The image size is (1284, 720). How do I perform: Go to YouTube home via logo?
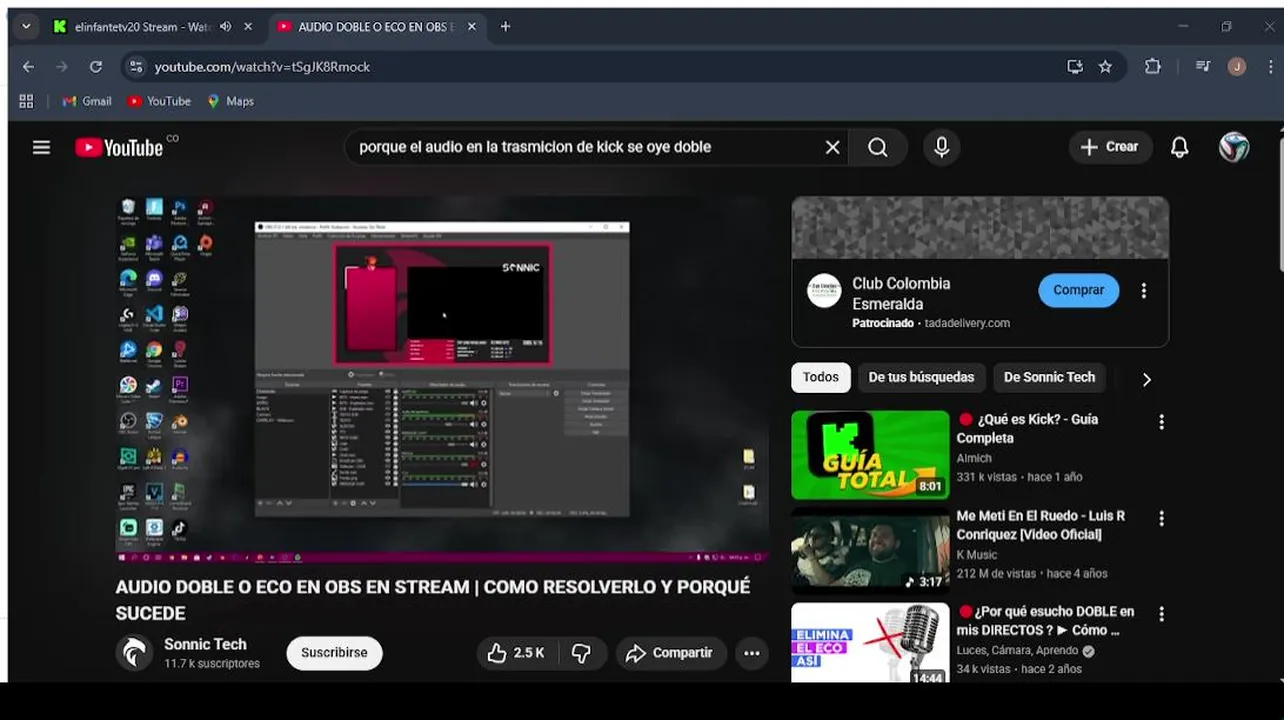[x=119, y=147]
